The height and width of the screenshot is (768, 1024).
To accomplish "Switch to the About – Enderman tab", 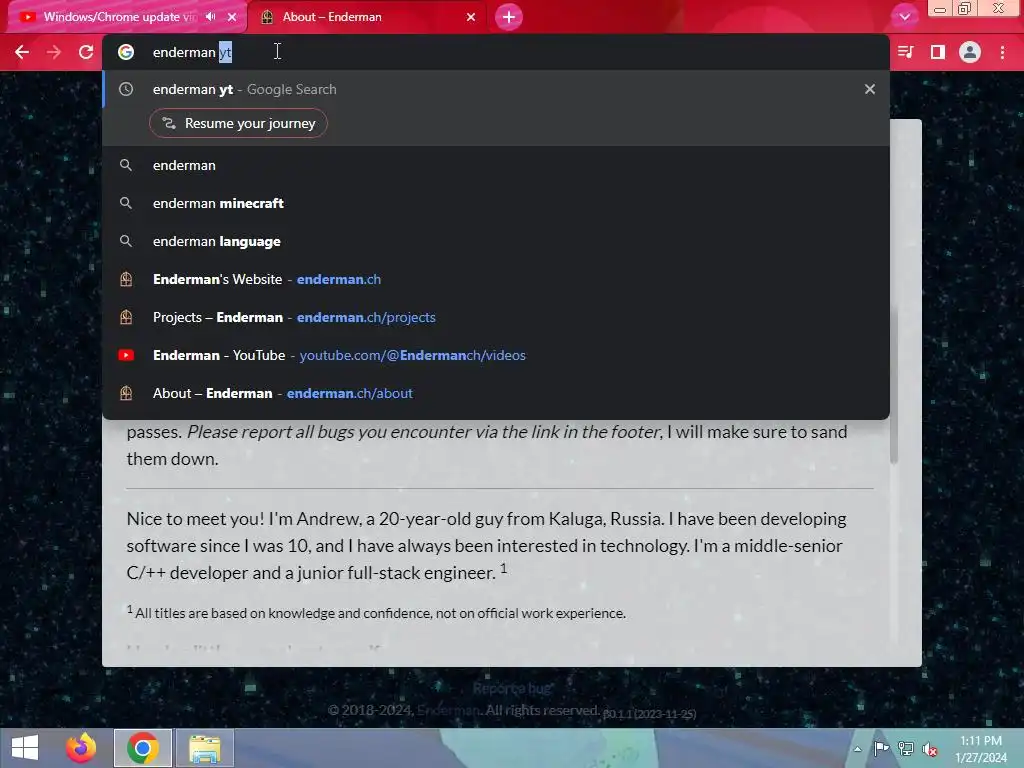I will [x=368, y=17].
